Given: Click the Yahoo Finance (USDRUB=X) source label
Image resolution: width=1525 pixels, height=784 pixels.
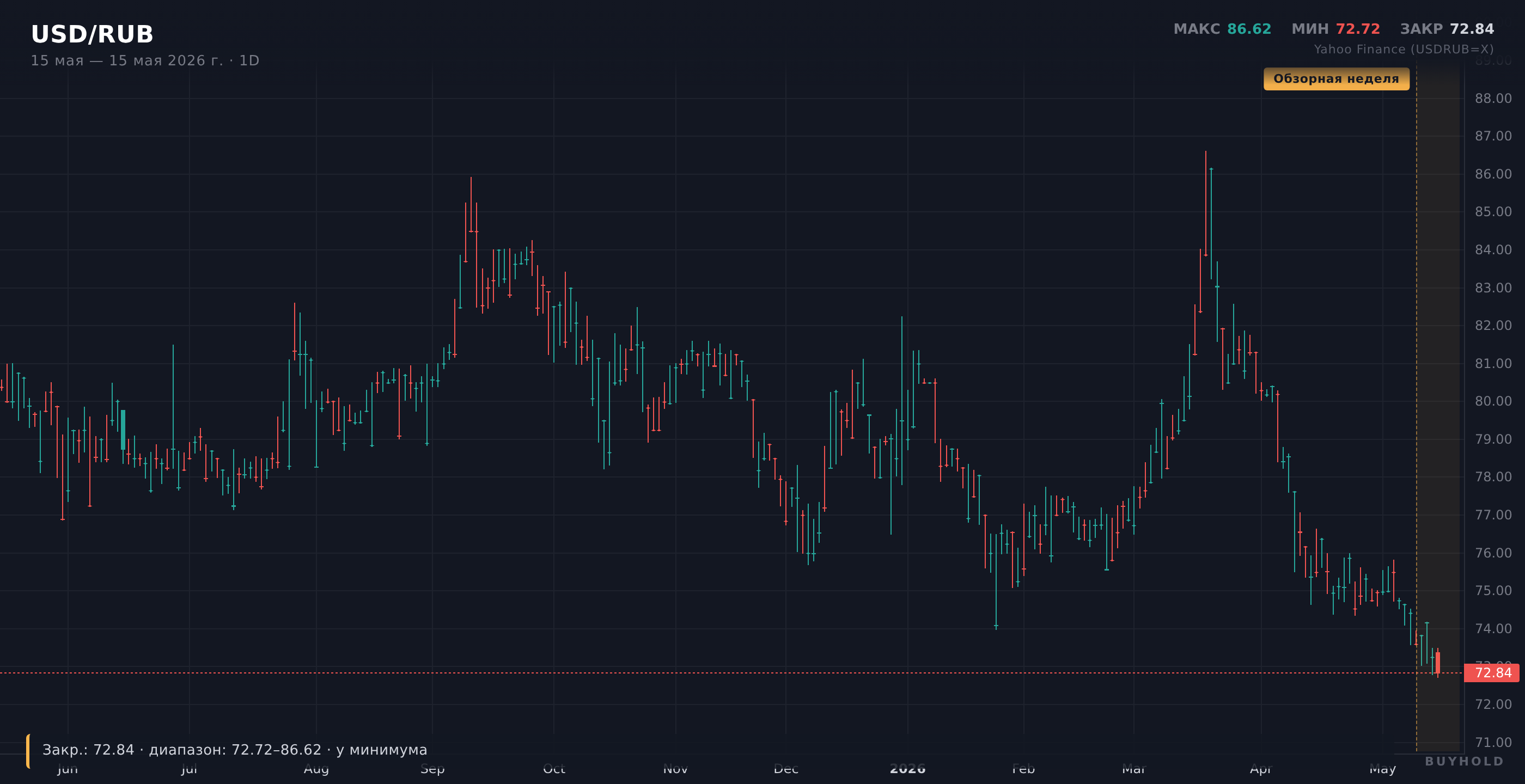Looking at the screenshot, I should click(1404, 49).
